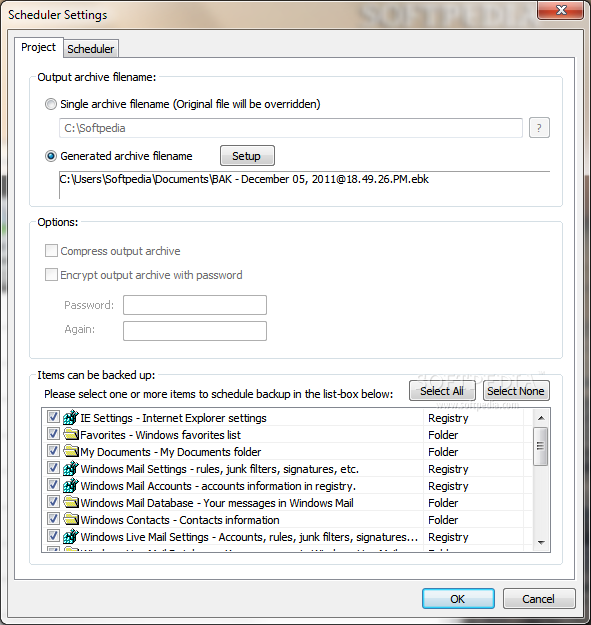Image resolution: width=591 pixels, height=625 pixels.
Task: Select Single archive filename radio button
Action: point(51,104)
